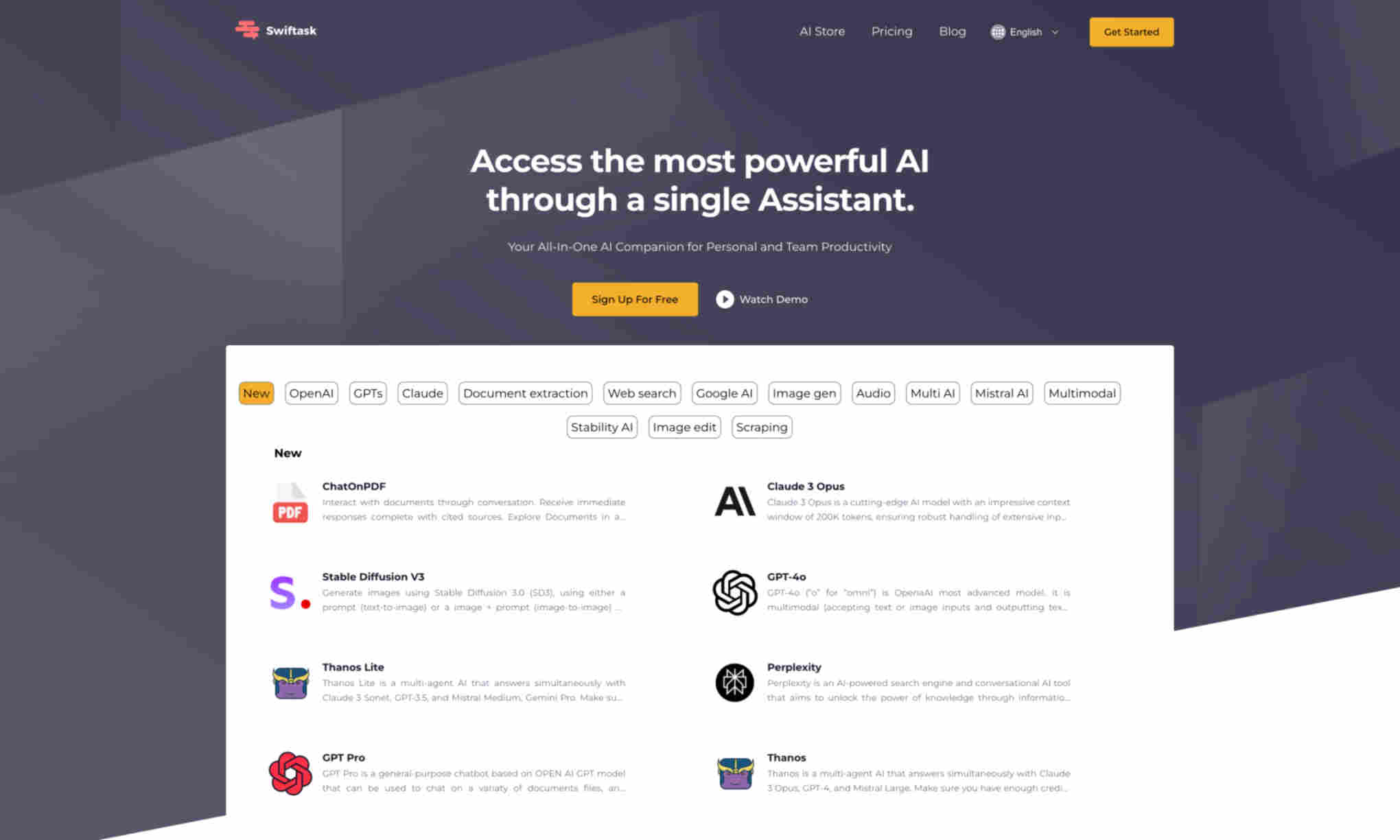
Task: Open the Pricing menu
Action: [892, 32]
